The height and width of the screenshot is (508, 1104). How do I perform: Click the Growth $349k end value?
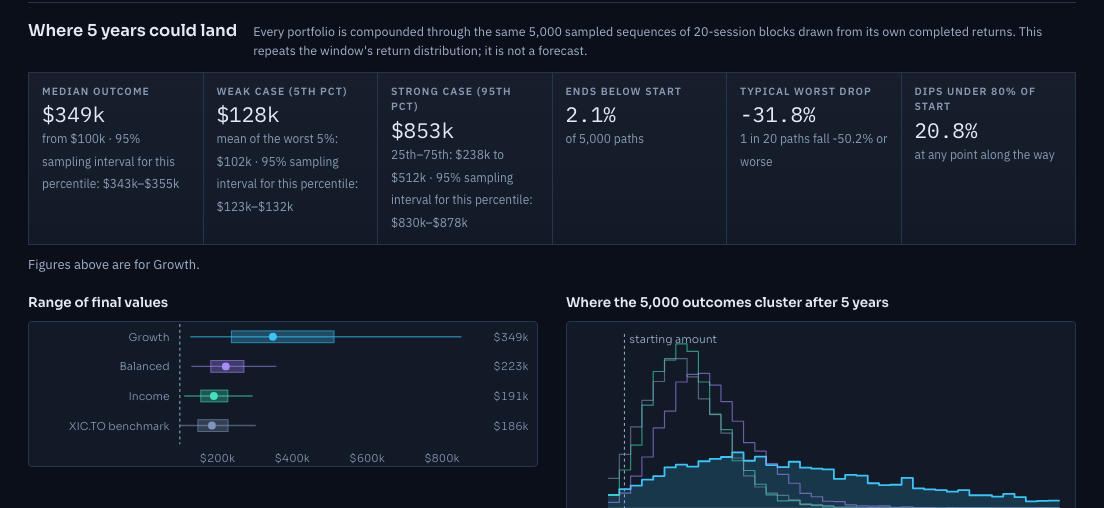pyautogui.click(x=510, y=337)
